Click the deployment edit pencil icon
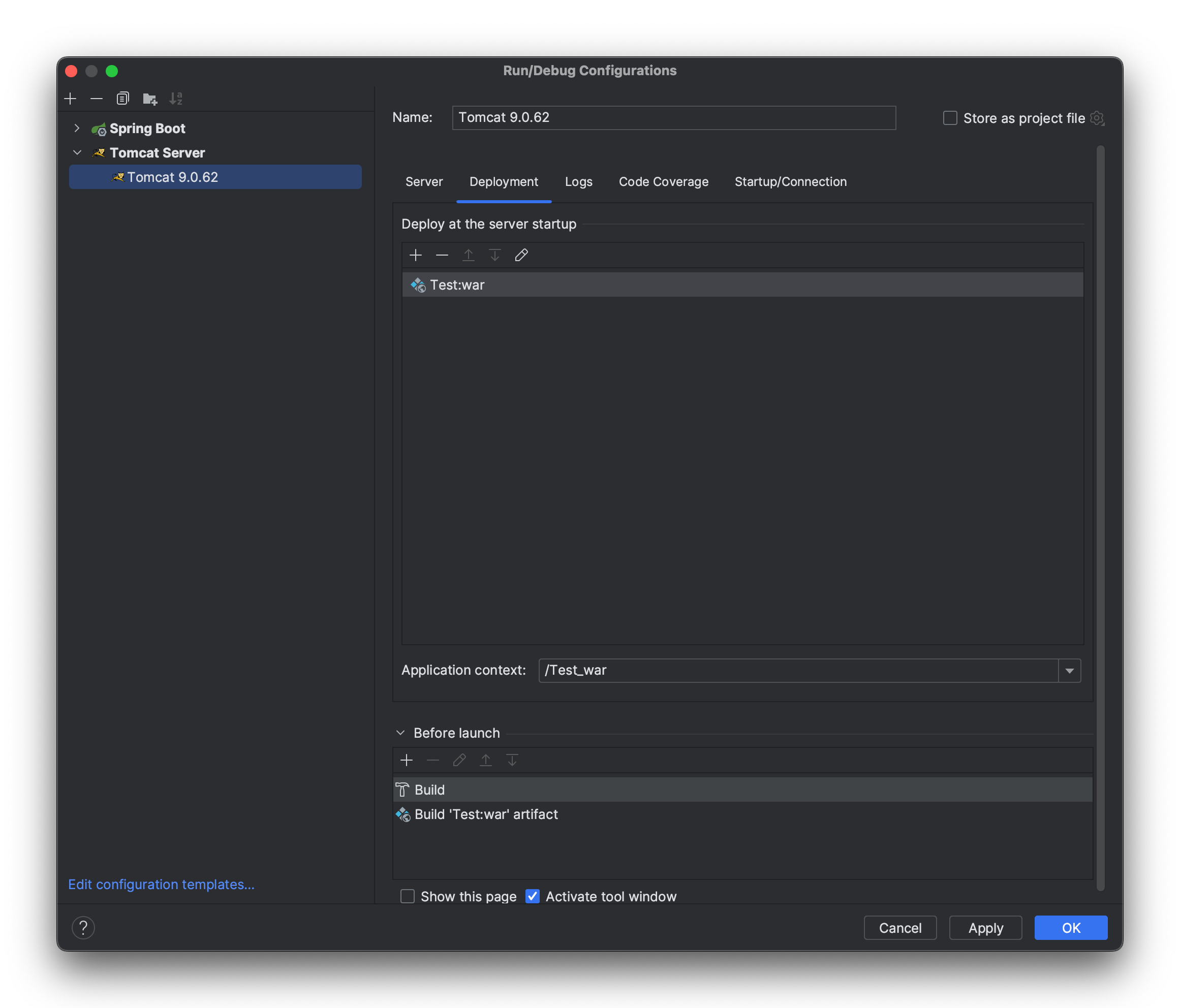 (x=521, y=255)
